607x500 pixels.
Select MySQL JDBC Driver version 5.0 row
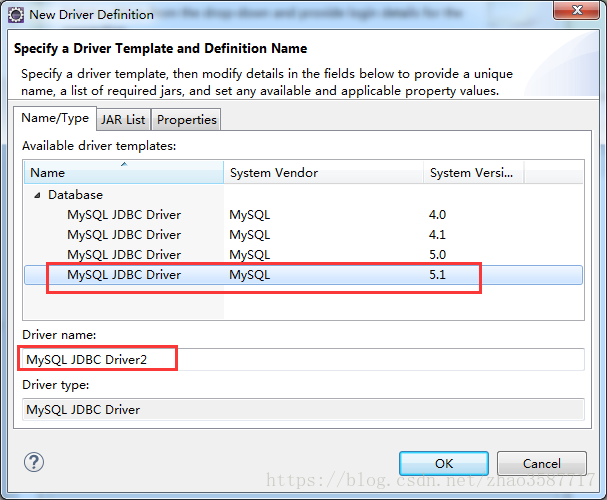[304, 255]
